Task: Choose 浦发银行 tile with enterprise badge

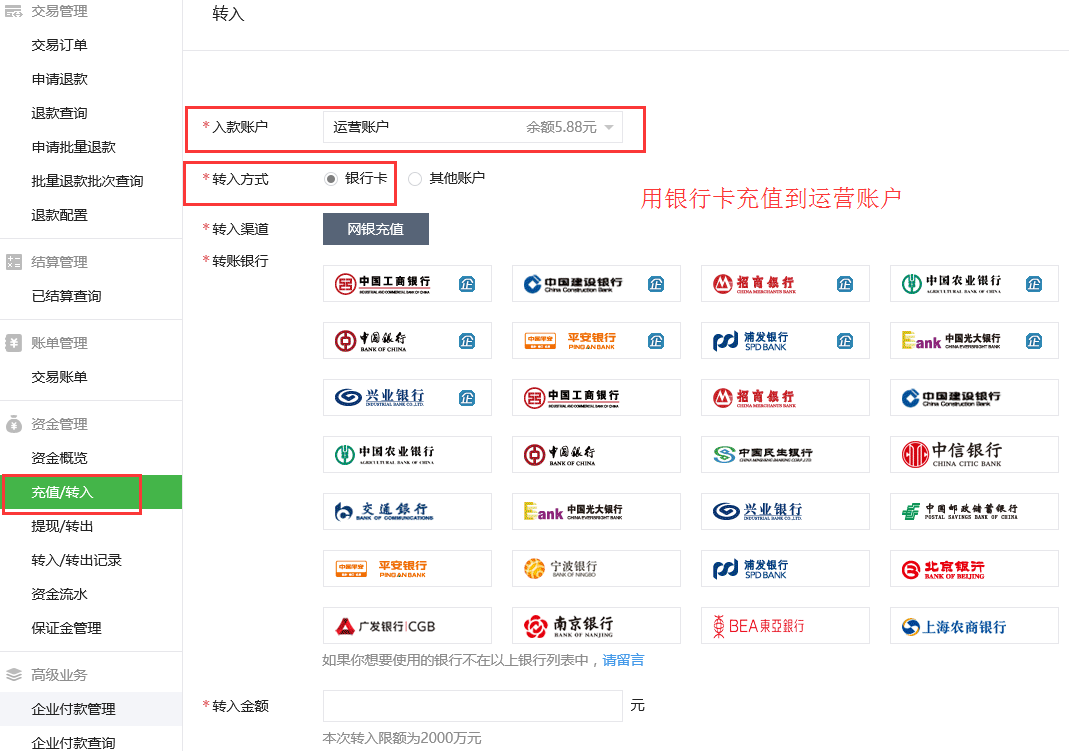Action: [785, 341]
